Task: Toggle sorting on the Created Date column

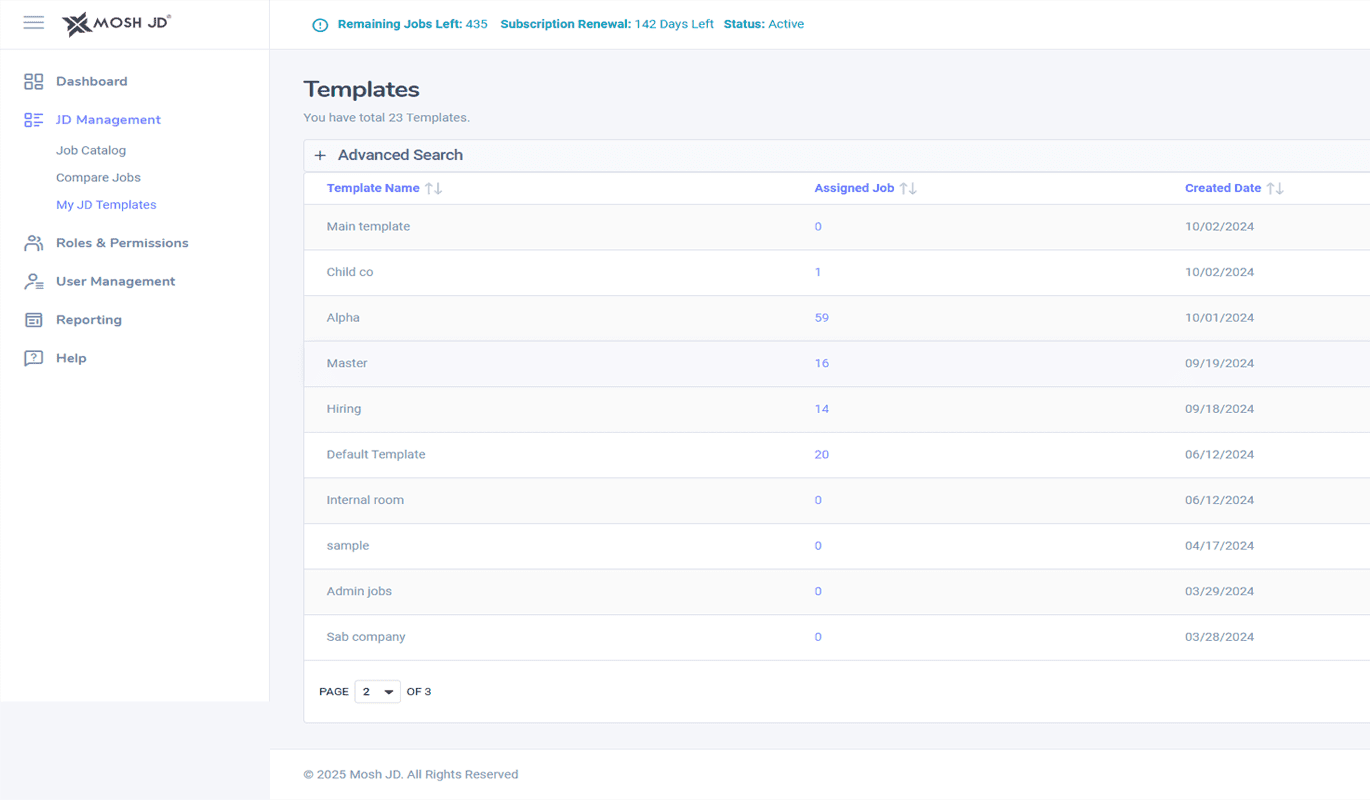Action: pyautogui.click(x=1274, y=187)
